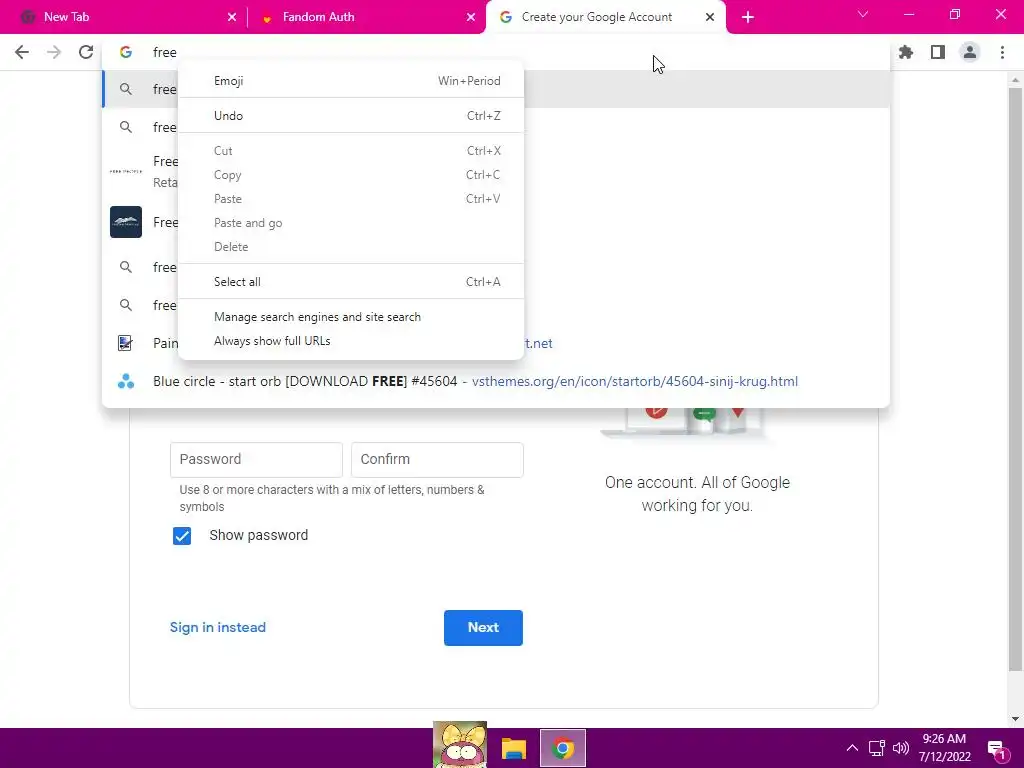This screenshot has height=768, width=1024.
Task: Choose Undo in the context menu
Action: [351, 116]
